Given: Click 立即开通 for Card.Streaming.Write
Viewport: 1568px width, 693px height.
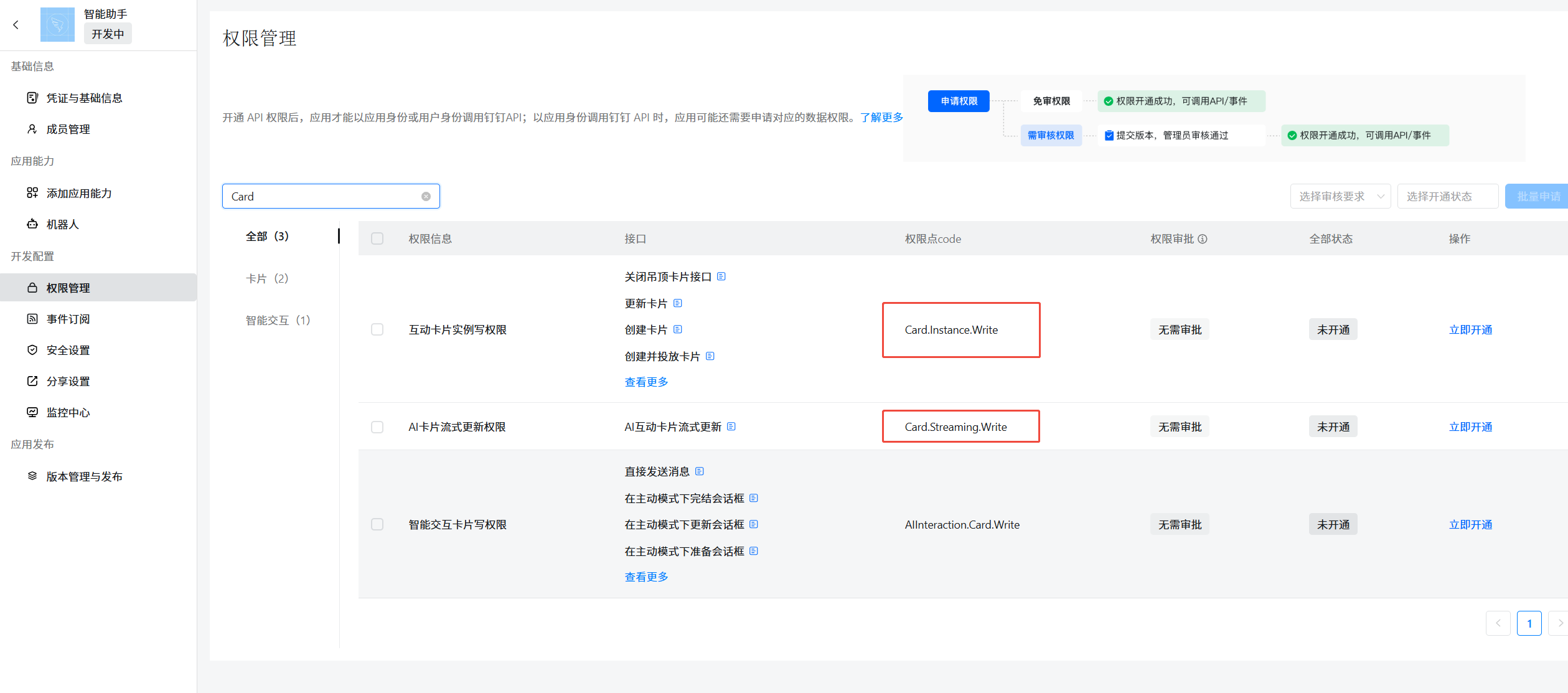Looking at the screenshot, I should (x=1470, y=427).
